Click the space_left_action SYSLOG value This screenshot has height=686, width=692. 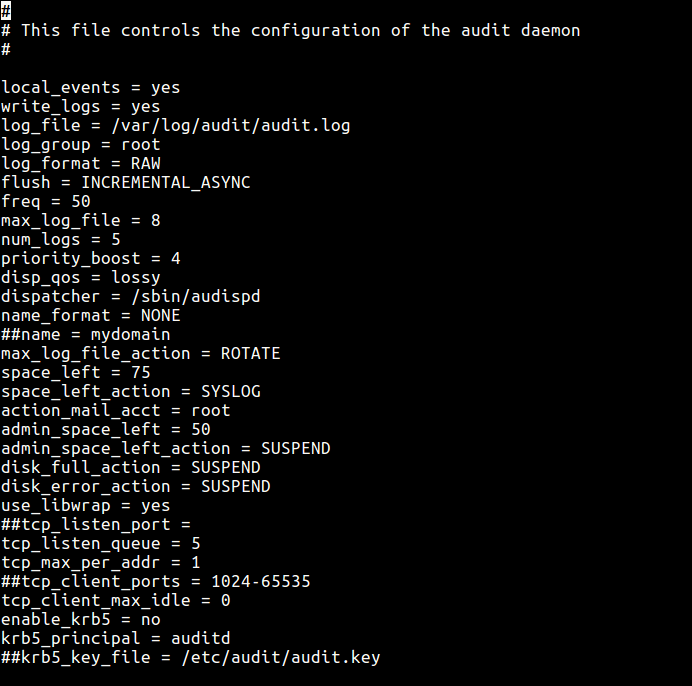230,391
